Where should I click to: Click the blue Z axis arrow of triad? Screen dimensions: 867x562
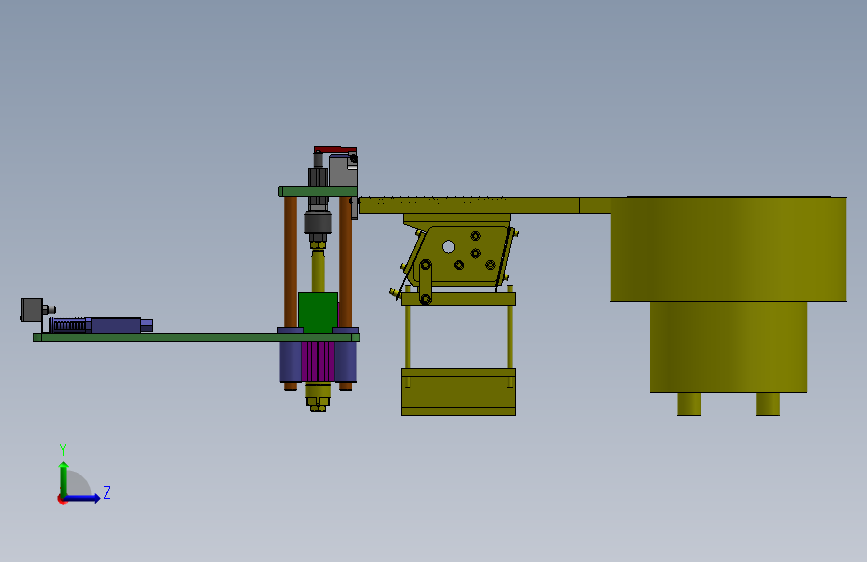point(83,498)
